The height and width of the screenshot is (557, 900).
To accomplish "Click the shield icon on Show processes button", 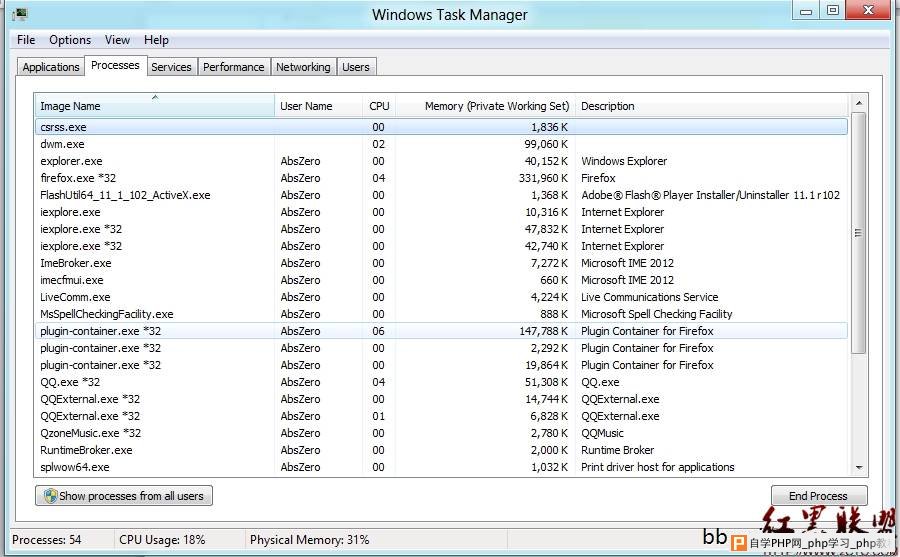I will (x=50, y=496).
